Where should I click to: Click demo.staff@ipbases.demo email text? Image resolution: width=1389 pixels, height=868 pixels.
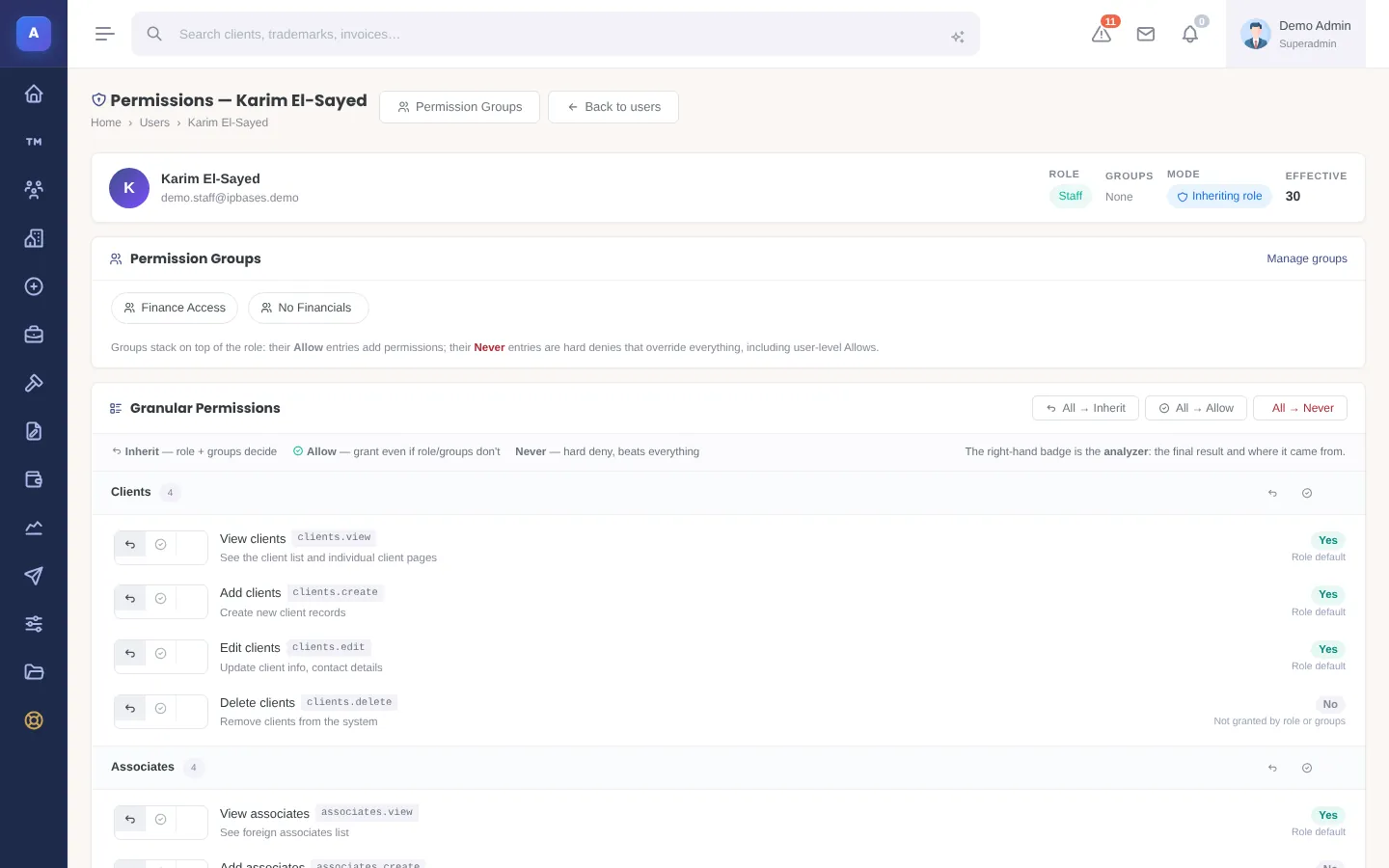230,198
